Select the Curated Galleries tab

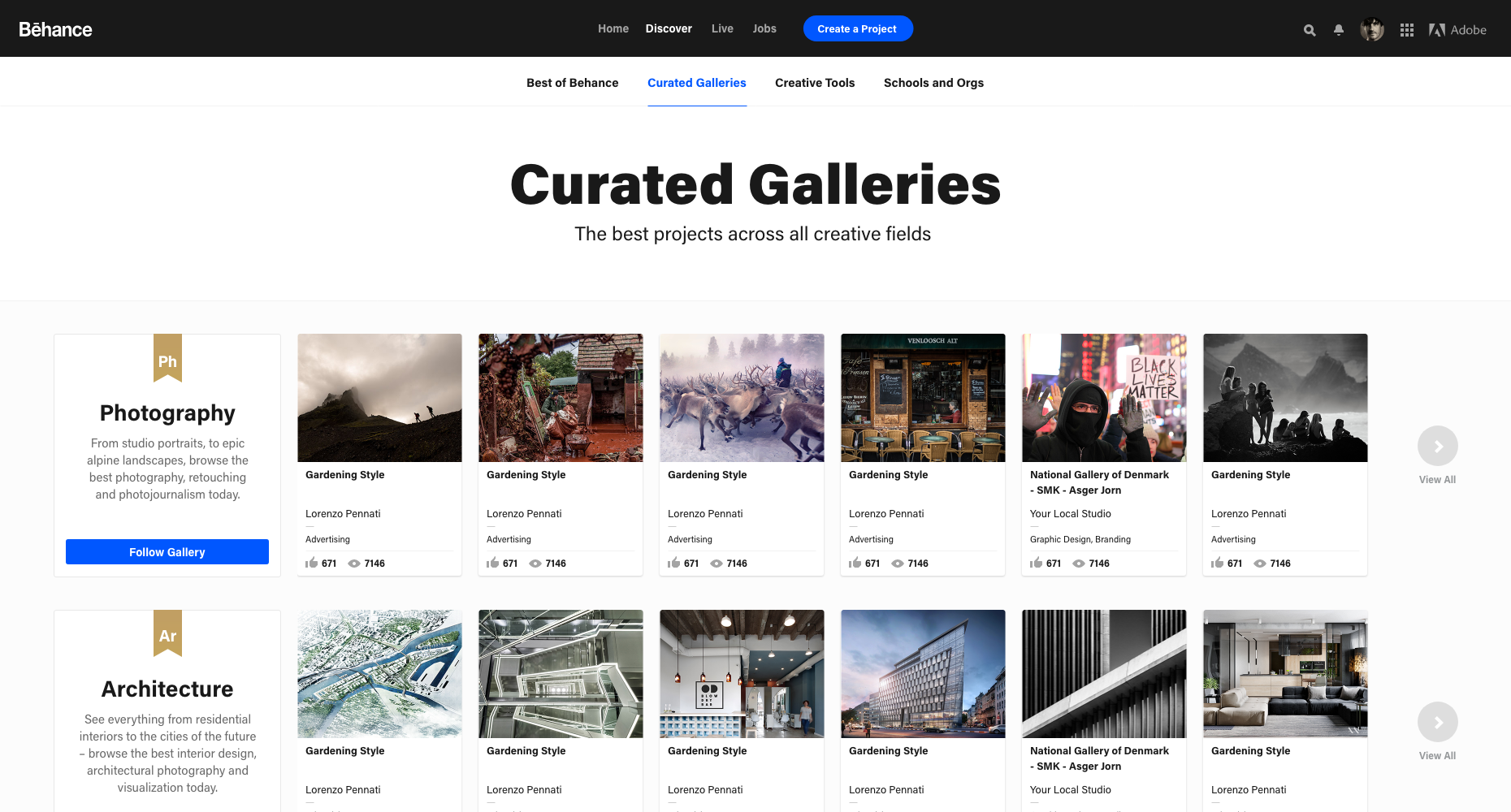[x=697, y=83]
